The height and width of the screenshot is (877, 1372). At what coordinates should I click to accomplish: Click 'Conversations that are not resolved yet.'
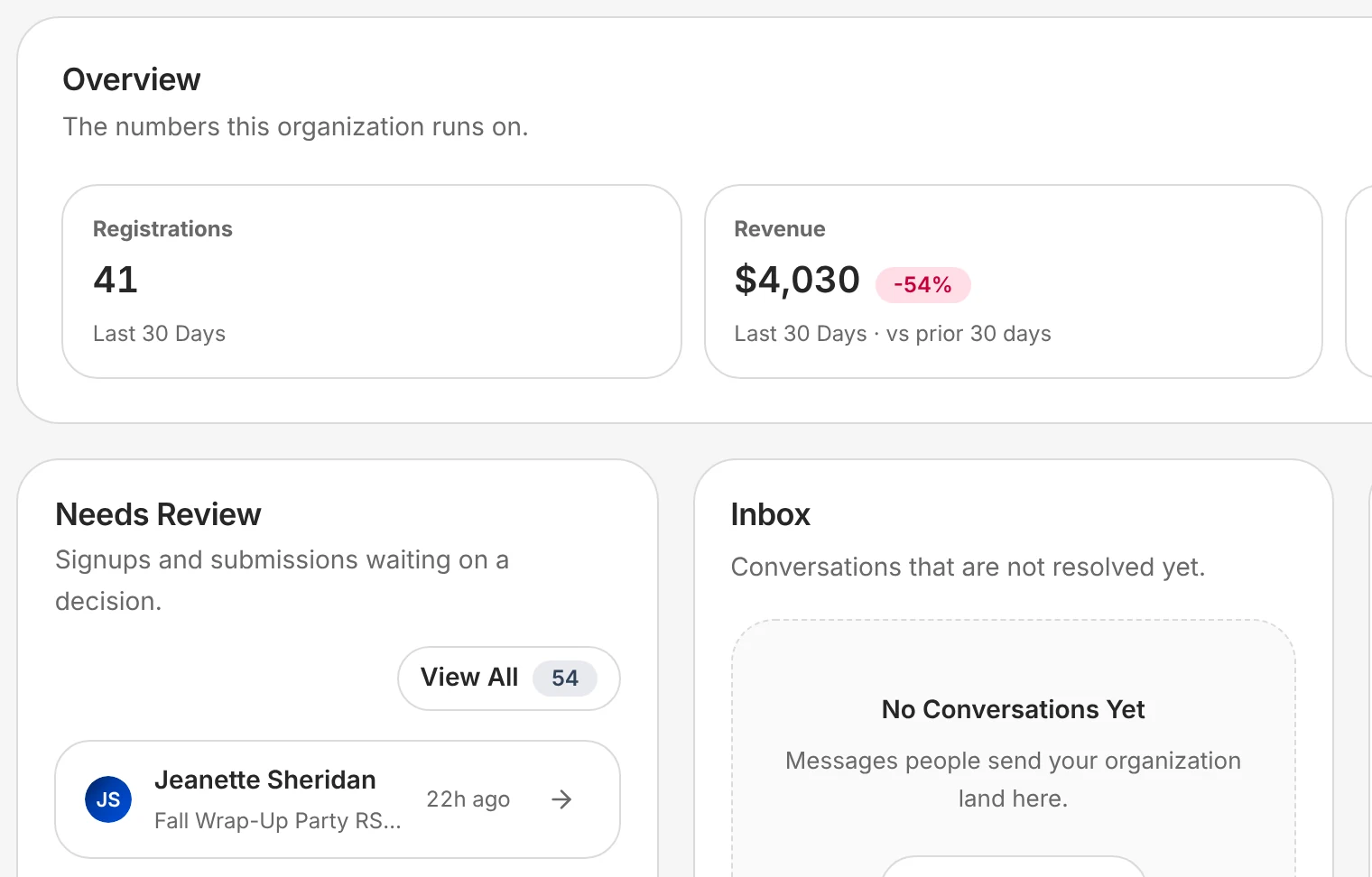pos(969,567)
